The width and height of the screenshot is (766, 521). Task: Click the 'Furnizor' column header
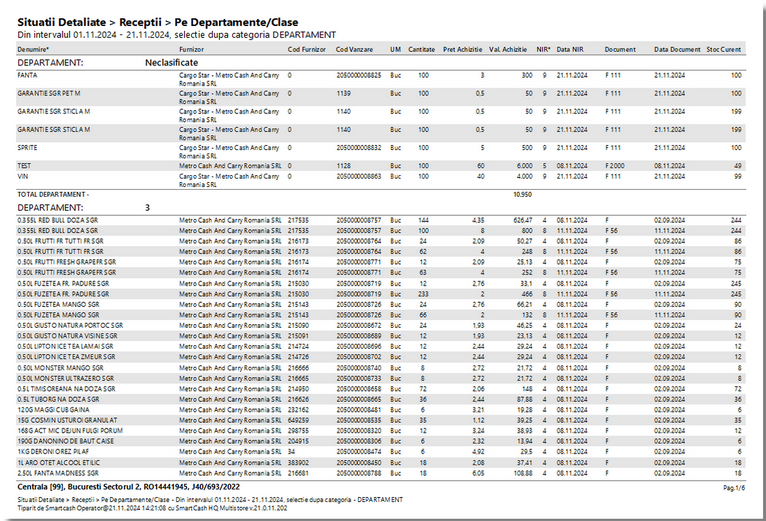point(192,49)
